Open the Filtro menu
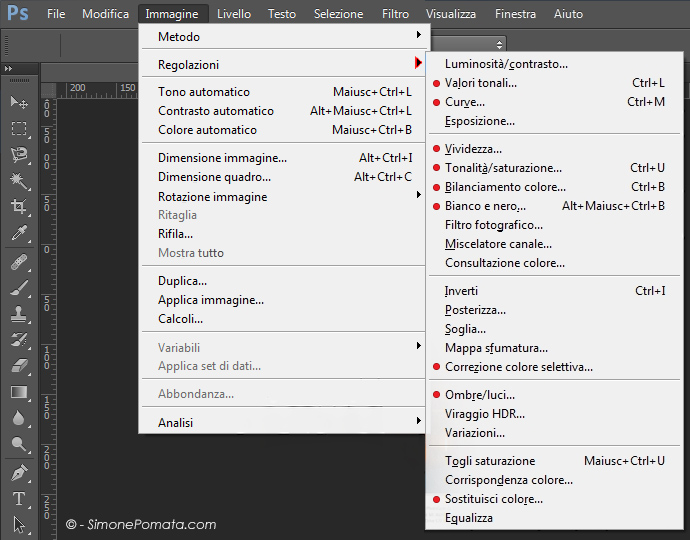690x540 pixels. [395, 14]
